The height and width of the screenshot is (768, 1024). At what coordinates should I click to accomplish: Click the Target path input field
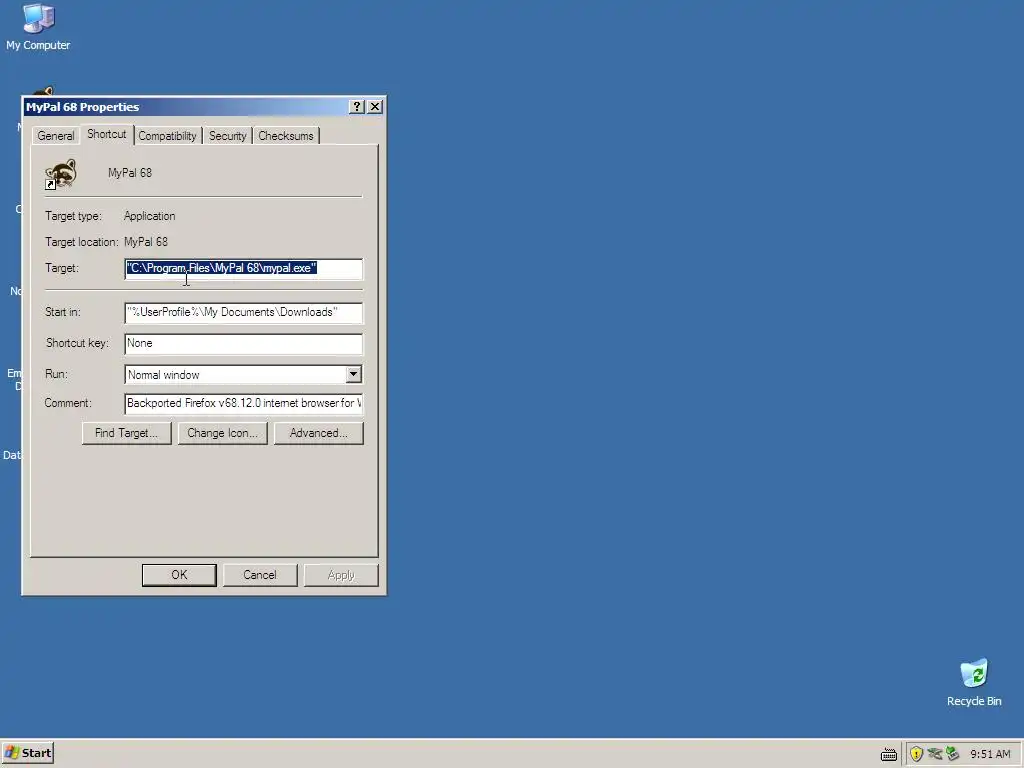coord(244,268)
